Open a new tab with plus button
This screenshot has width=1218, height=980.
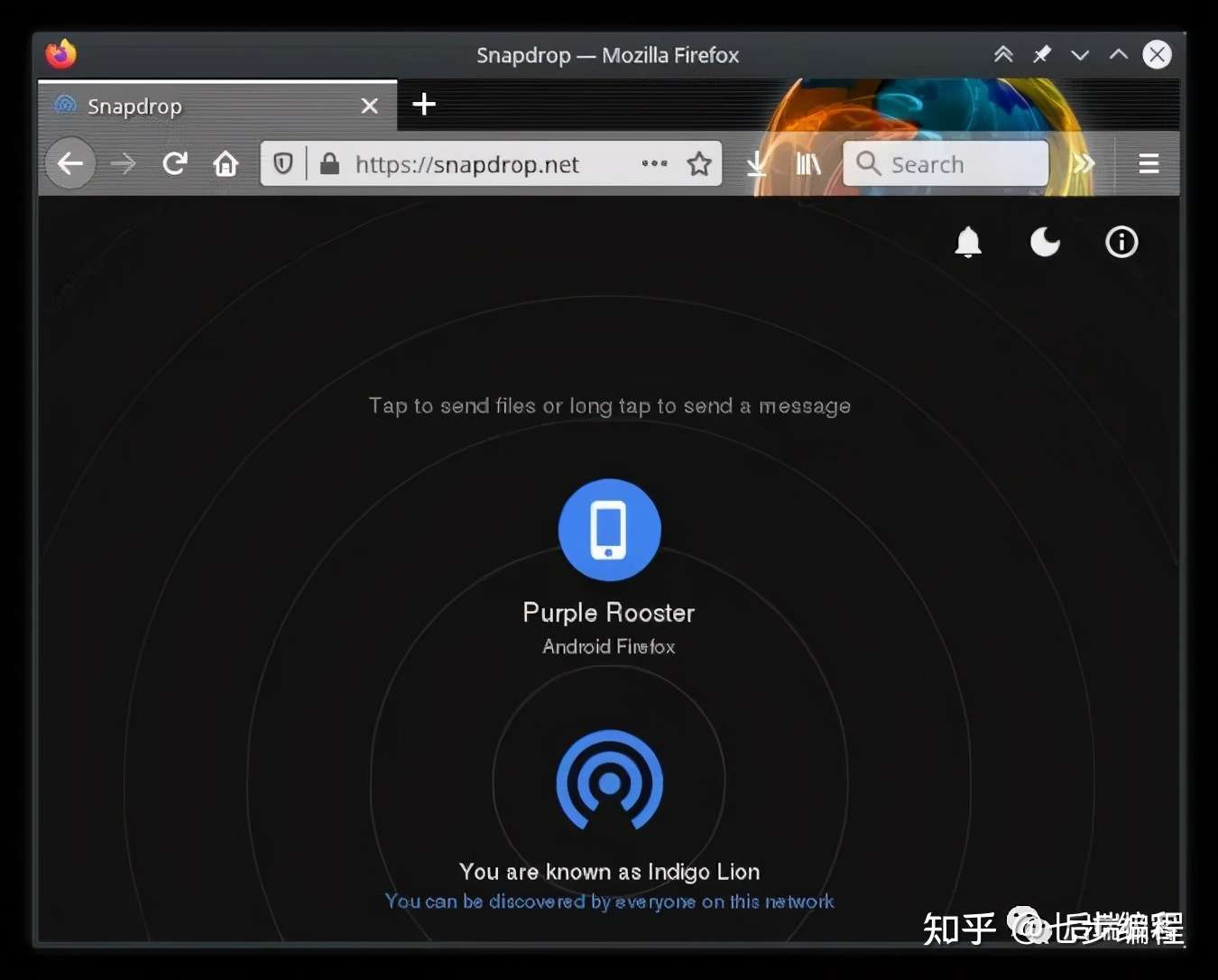point(424,105)
